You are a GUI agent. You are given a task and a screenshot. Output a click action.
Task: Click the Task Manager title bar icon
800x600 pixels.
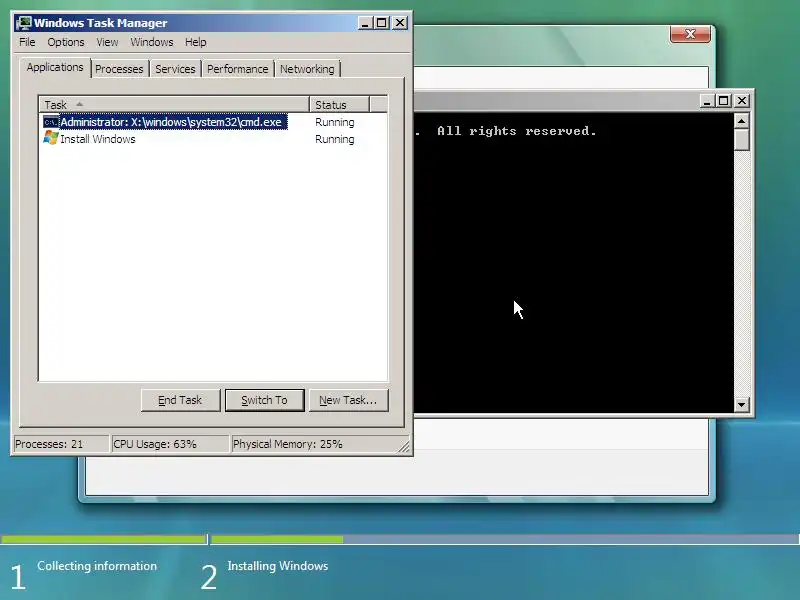point(23,23)
